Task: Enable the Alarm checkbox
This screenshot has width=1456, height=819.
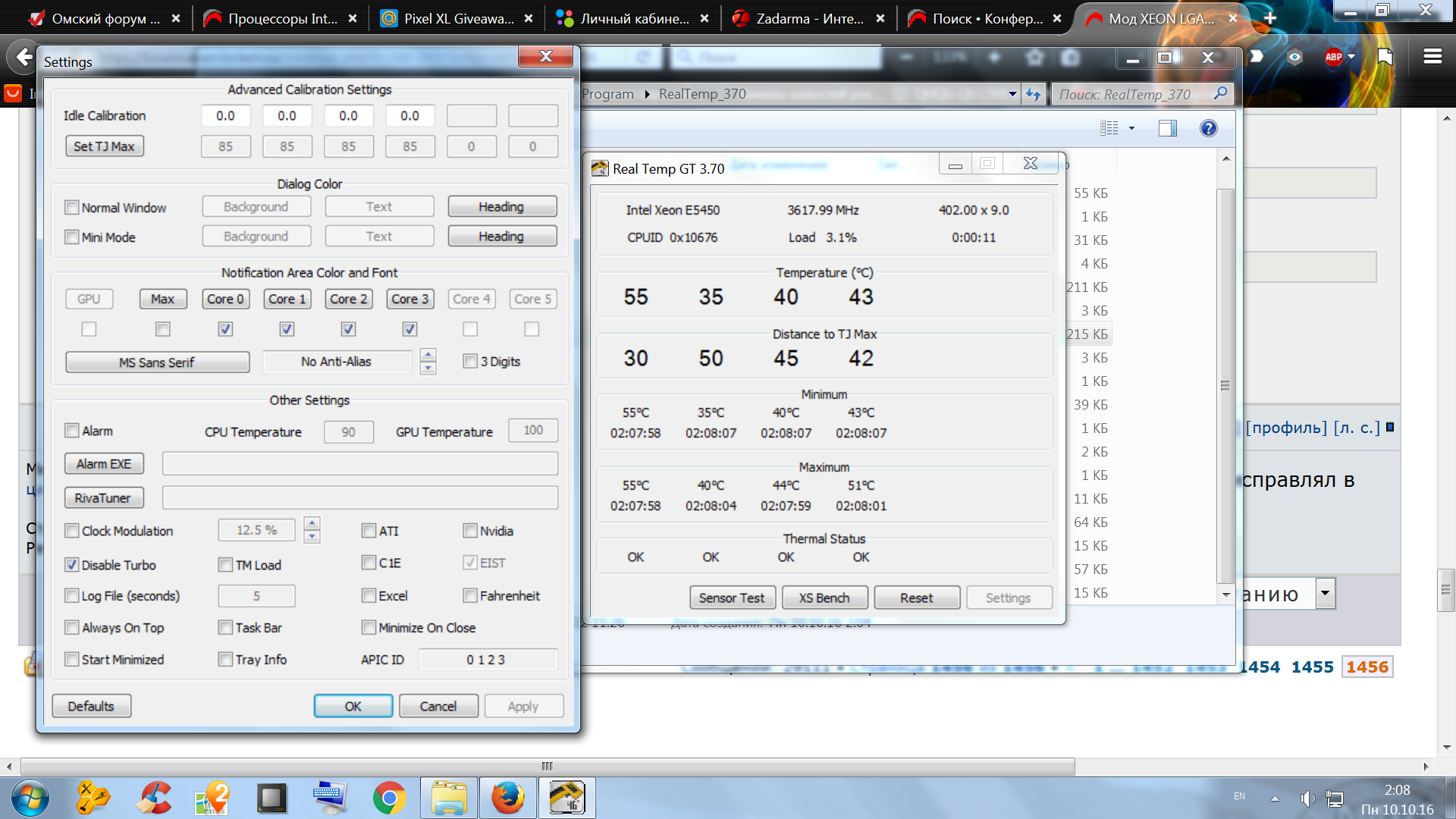Action: (72, 431)
